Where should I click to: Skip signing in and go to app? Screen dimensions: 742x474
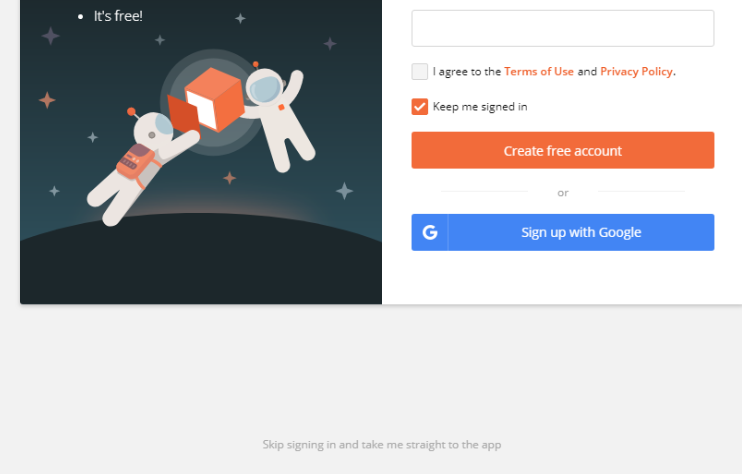[x=381, y=444]
